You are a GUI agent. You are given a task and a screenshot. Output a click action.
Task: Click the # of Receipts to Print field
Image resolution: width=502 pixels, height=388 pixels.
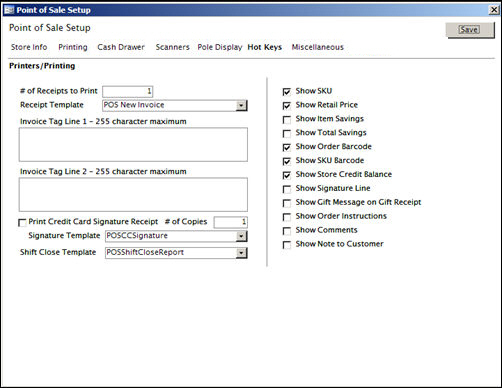tap(128, 91)
